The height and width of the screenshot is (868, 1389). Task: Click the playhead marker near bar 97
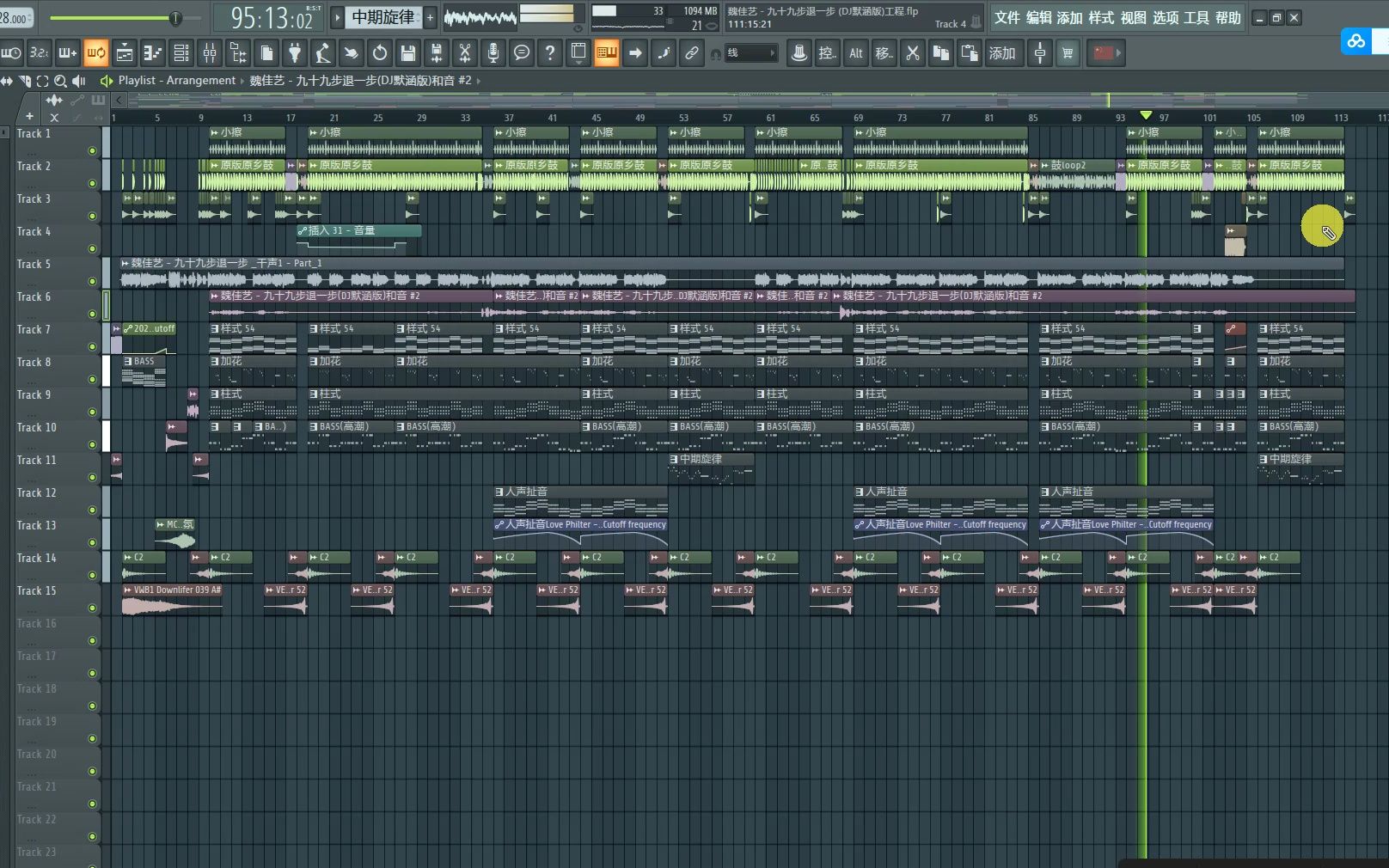tap(1146, 115)
